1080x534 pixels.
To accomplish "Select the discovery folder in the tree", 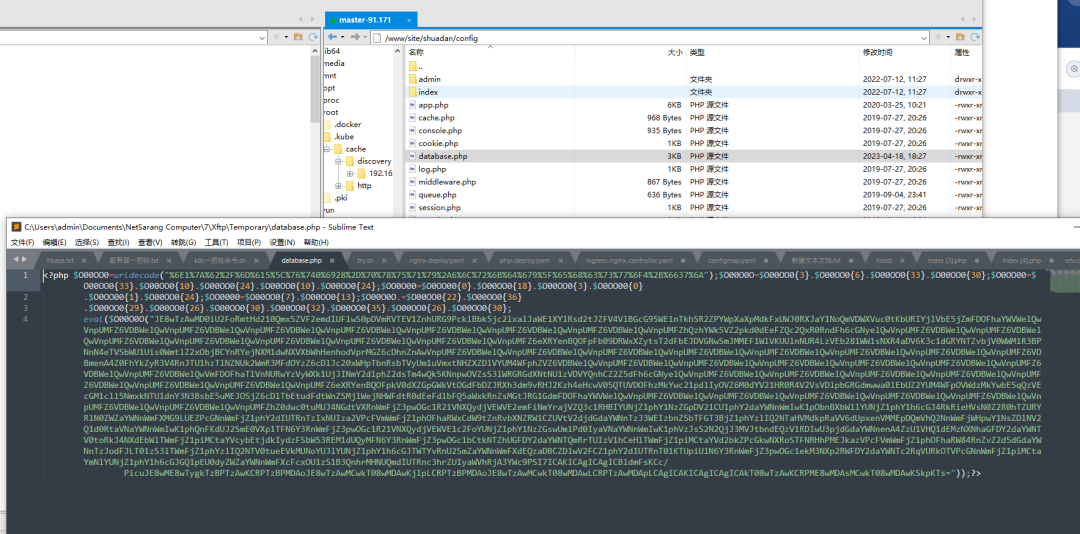I will click(374, 161).
